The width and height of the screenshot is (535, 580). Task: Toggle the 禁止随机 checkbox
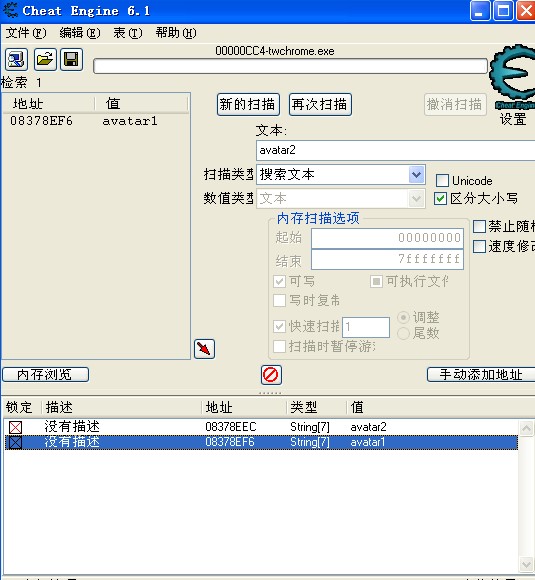(x=480, y=226)
